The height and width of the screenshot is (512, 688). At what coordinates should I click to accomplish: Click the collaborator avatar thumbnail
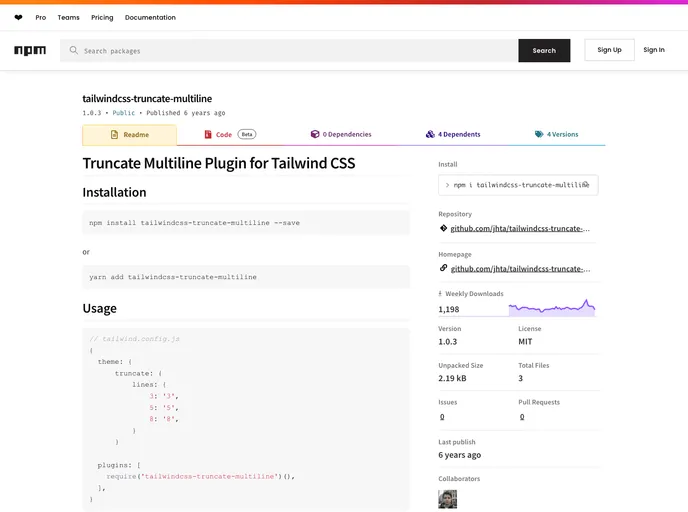[448, 499]
